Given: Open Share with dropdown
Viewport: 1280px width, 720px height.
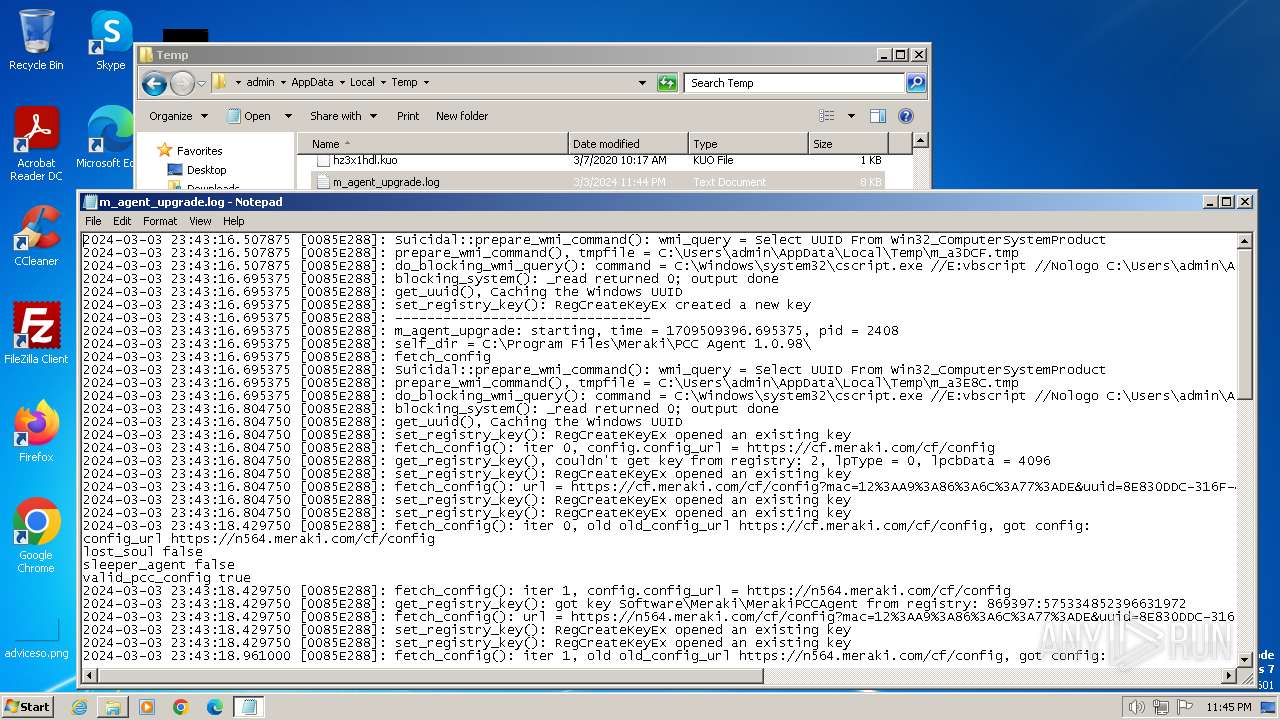Looking at the screenshot, I should [x=343, y=116].
